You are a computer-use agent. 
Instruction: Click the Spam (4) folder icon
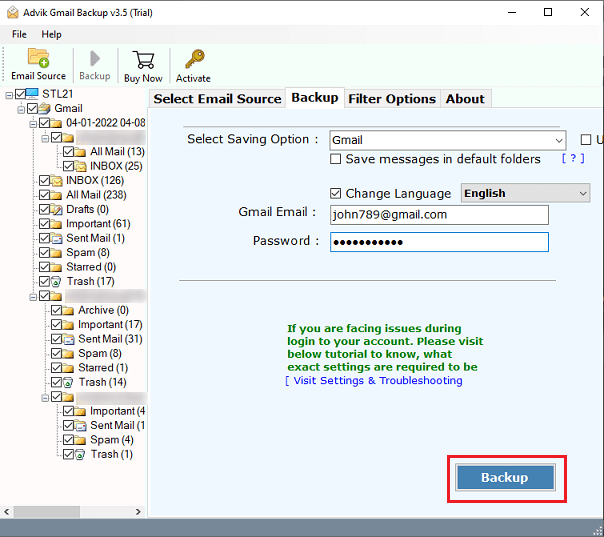(80, 440)
